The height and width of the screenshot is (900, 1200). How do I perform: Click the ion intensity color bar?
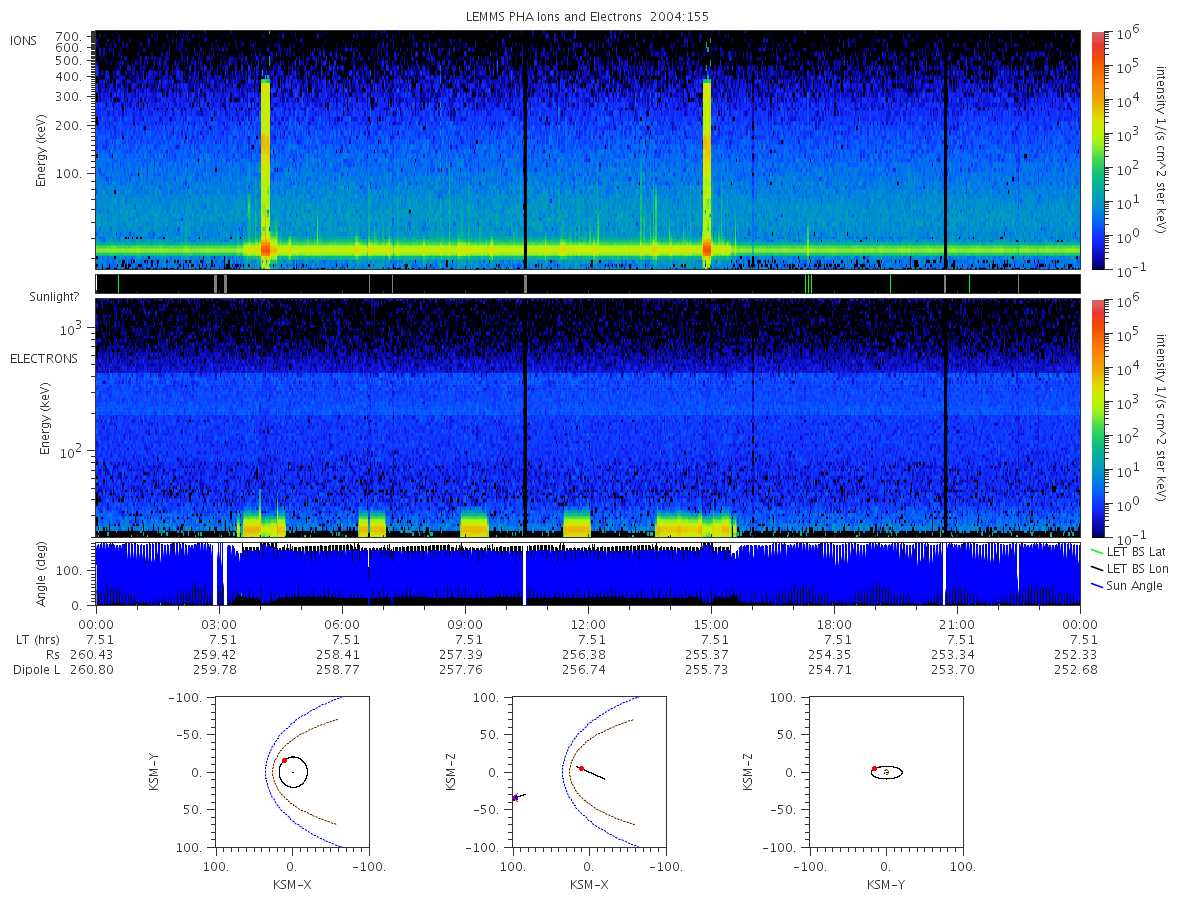(1097, 150)
